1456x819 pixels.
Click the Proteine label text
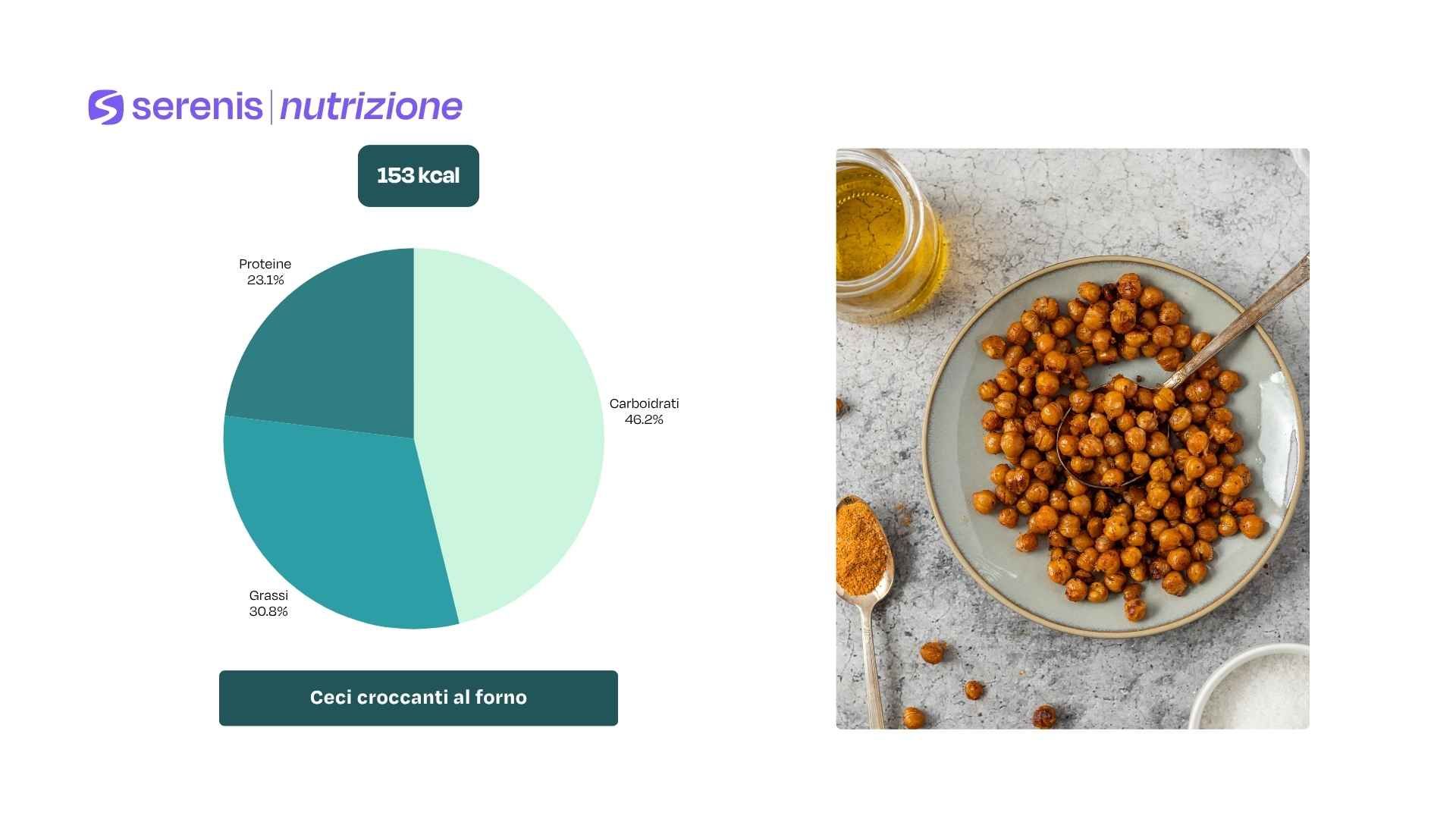(x=265, y=264)
